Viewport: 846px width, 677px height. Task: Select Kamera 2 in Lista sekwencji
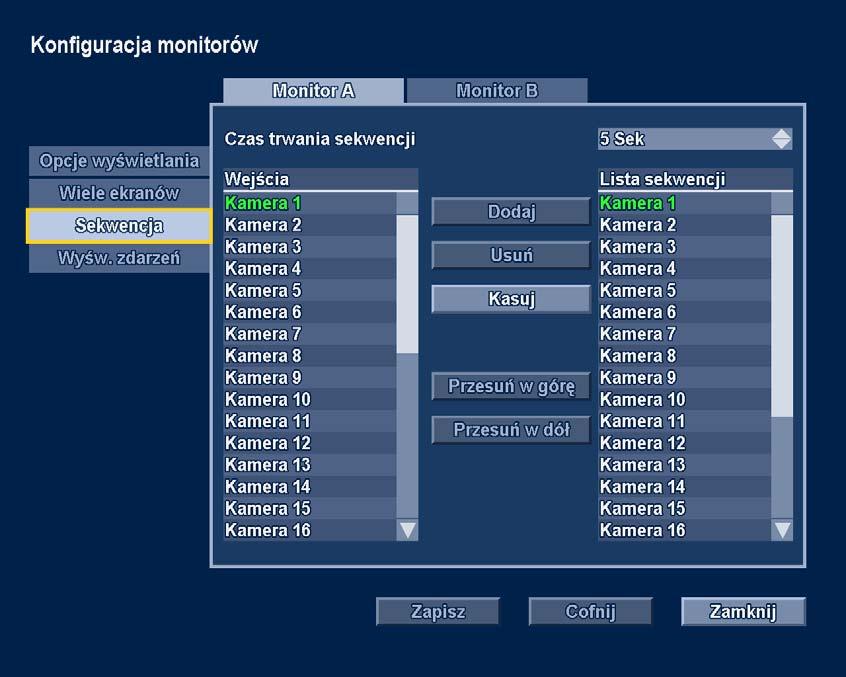(685, 225)
